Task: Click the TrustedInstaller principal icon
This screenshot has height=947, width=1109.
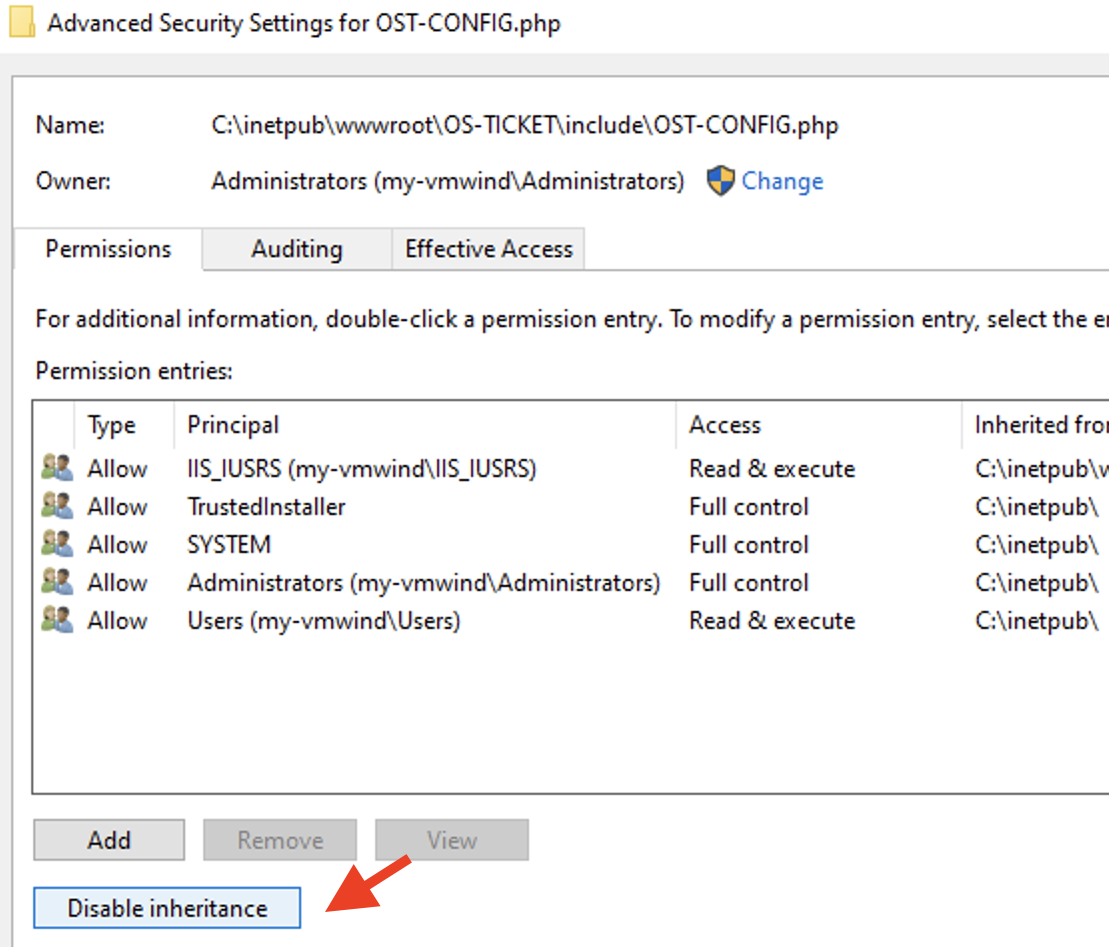Action: click(57, 506)
